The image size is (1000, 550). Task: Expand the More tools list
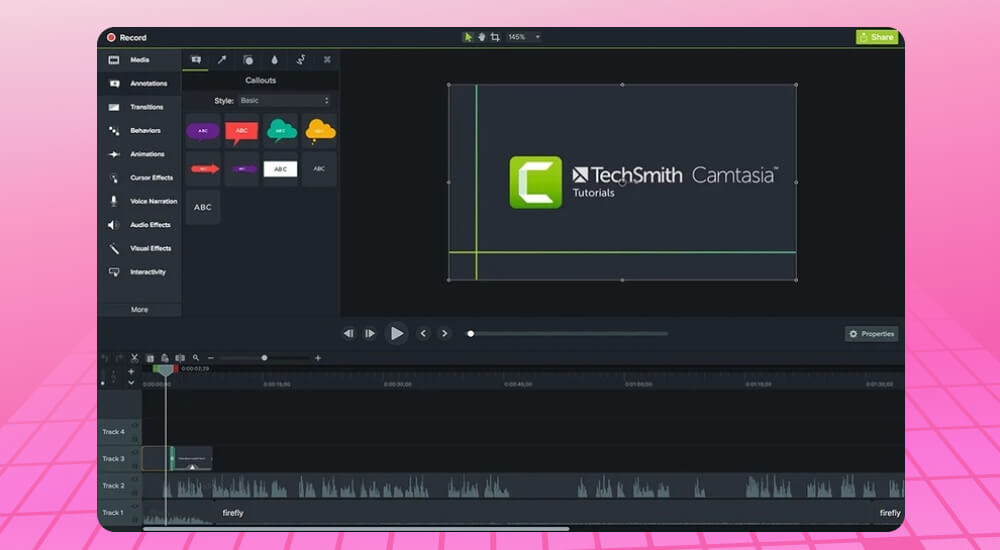click(140, 309)
